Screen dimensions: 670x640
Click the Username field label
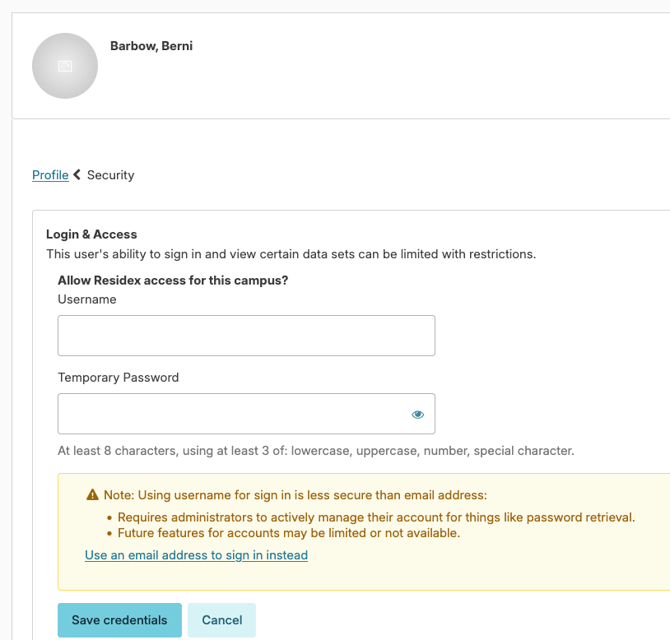point(87,299)
